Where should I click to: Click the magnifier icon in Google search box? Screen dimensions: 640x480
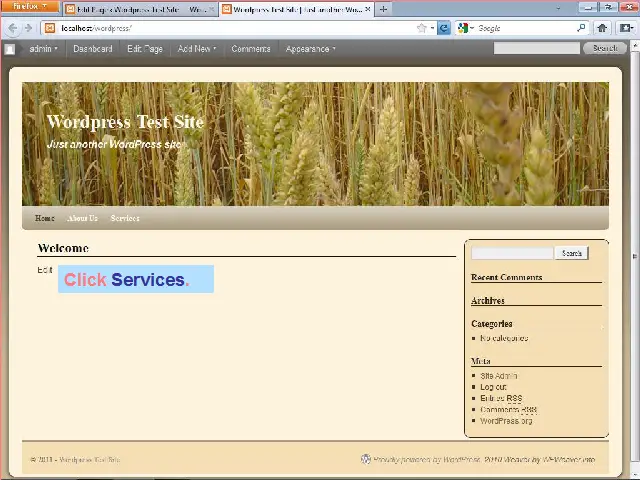coord(581,28)
